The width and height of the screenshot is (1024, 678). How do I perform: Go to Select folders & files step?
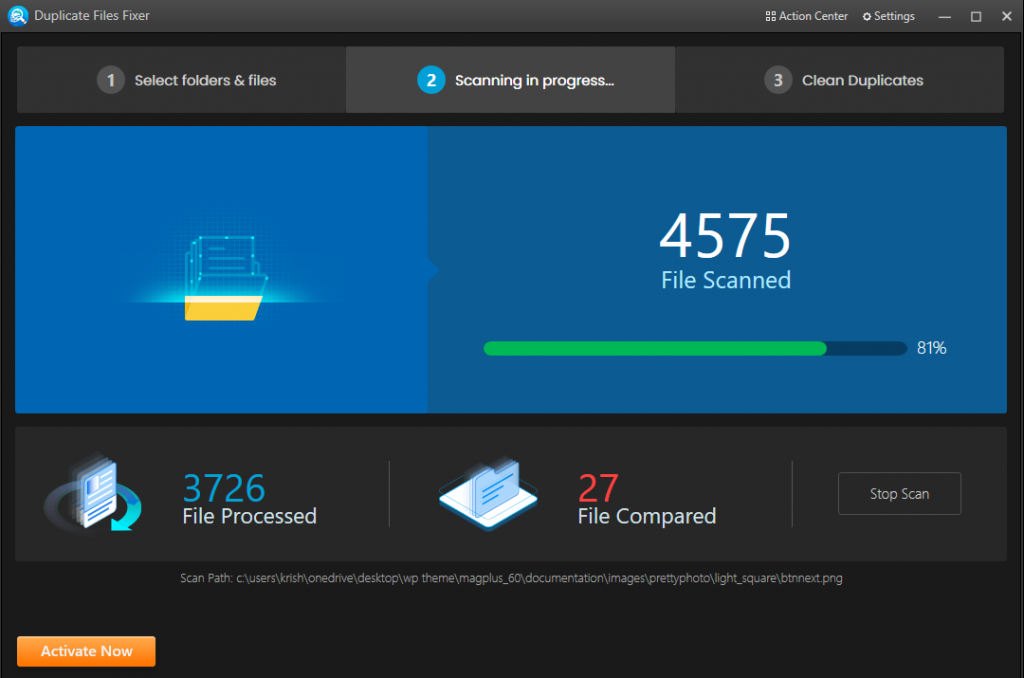(182, 80)
